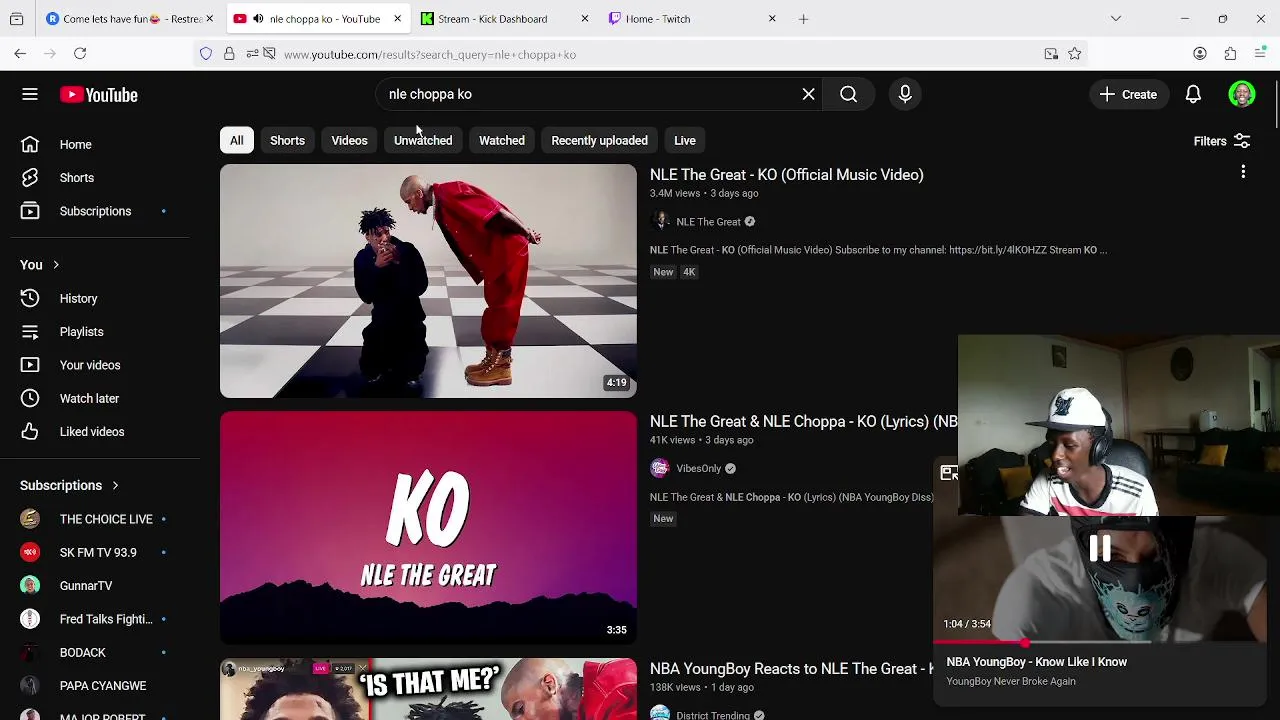
Task: Open VibesOnly channel name link
Action: pyautogui.click(x=698, y=469)
